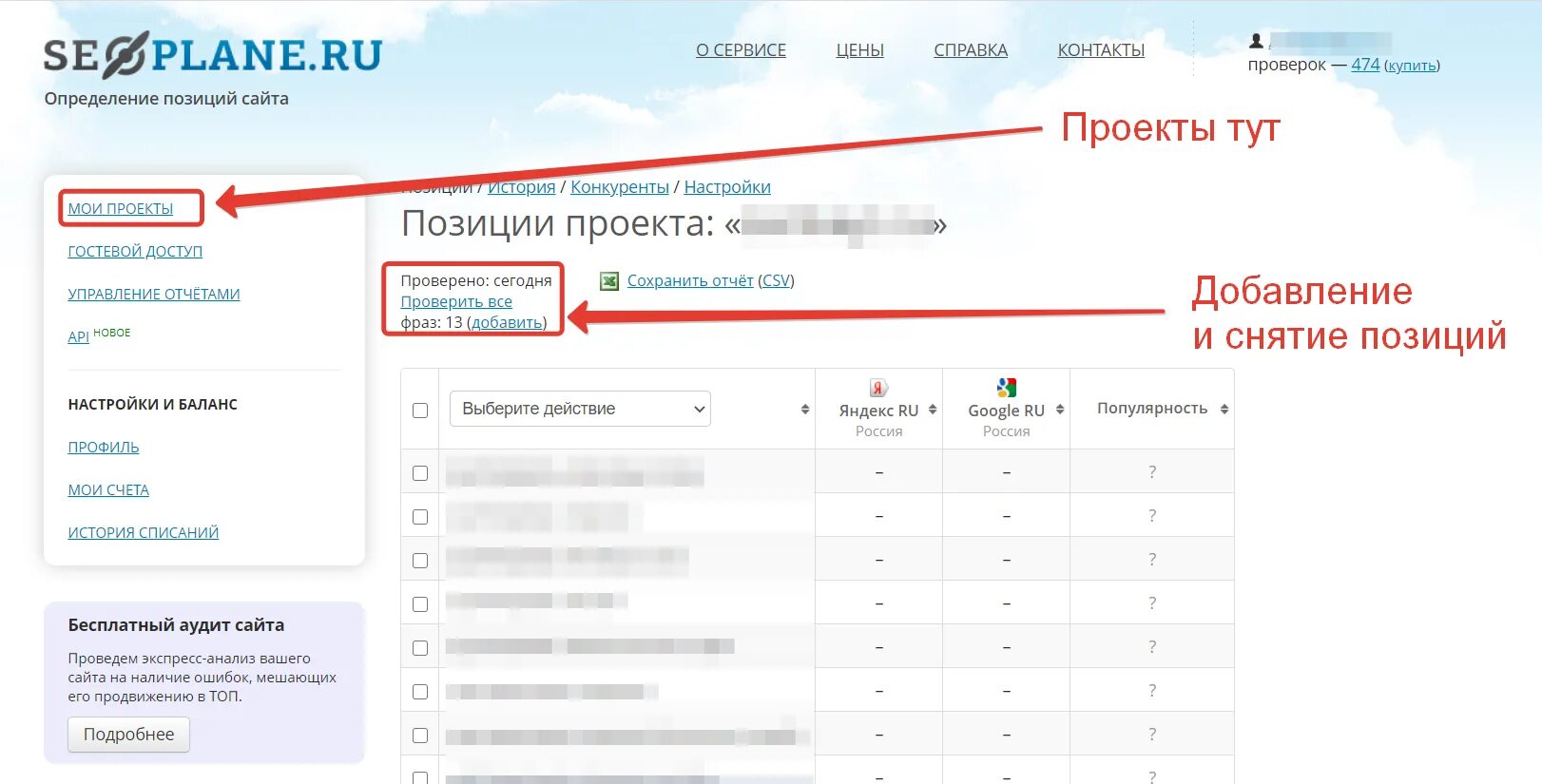Click the Бесплатный аудит сайта heading
The height and width of the screenshot is (784, 1542).
(176, 625)
